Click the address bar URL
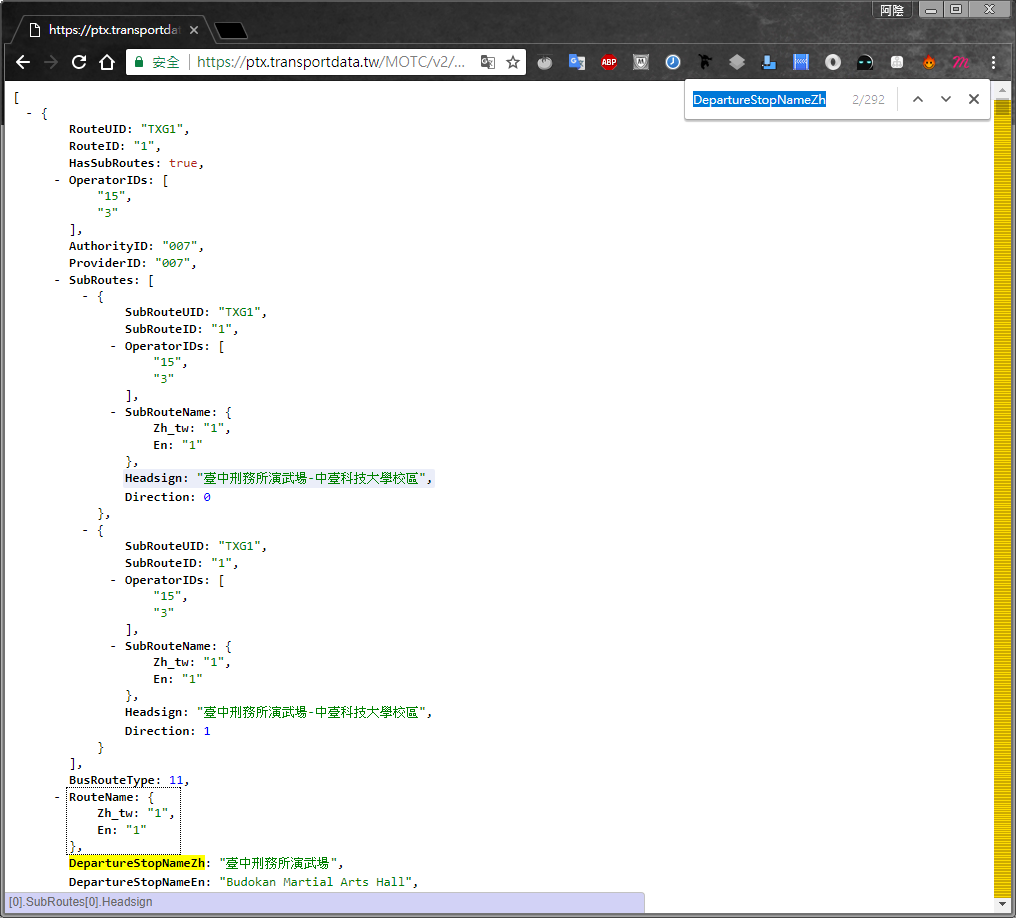The image size is (1016, 918). coord(330,62)
